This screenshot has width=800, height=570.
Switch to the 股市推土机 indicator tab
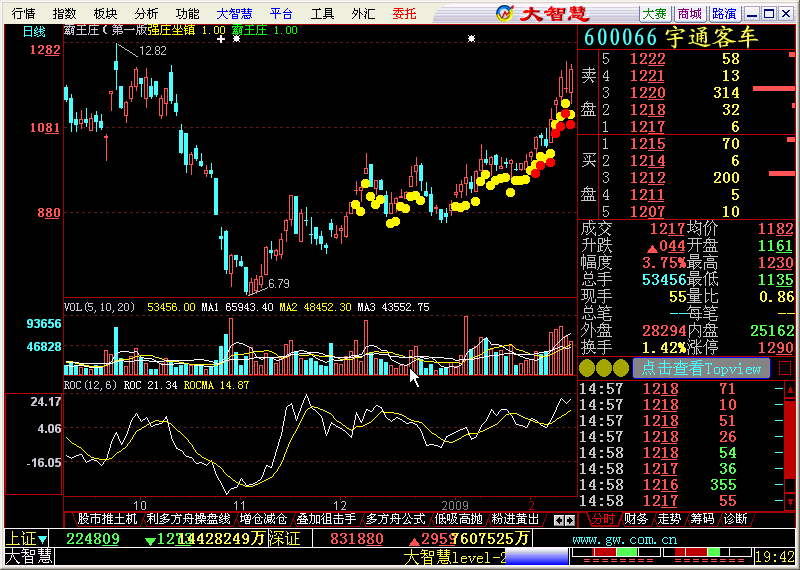click(x=107, y=519)
